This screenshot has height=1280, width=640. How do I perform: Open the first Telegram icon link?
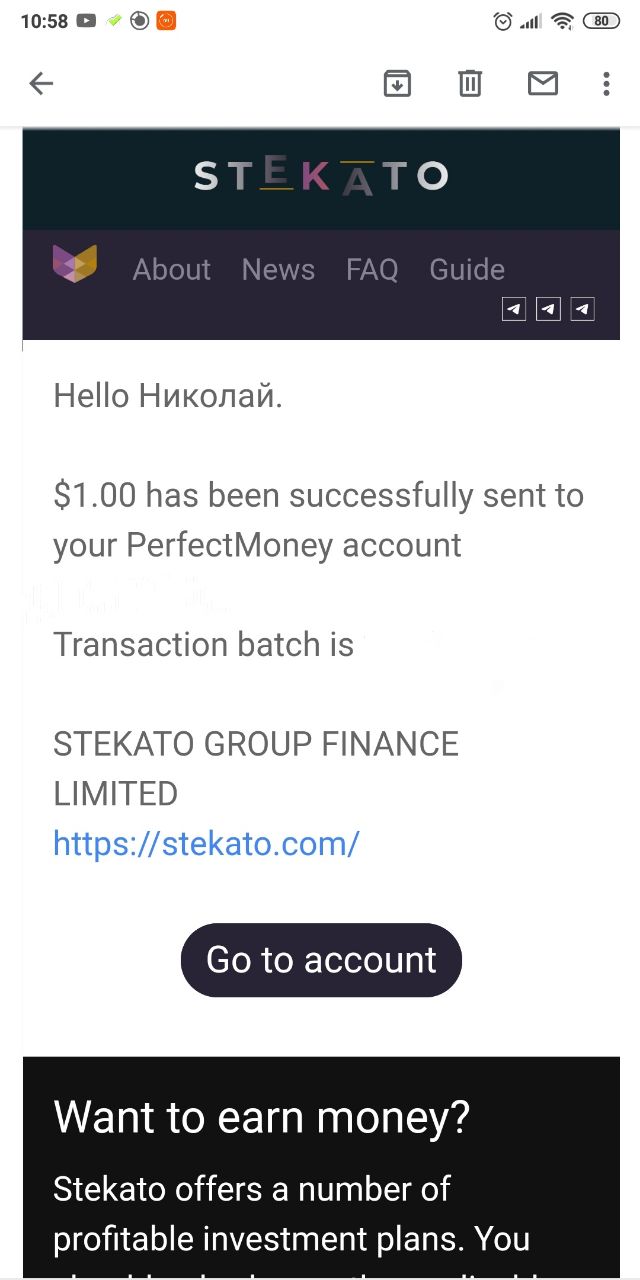click(514, 309)
